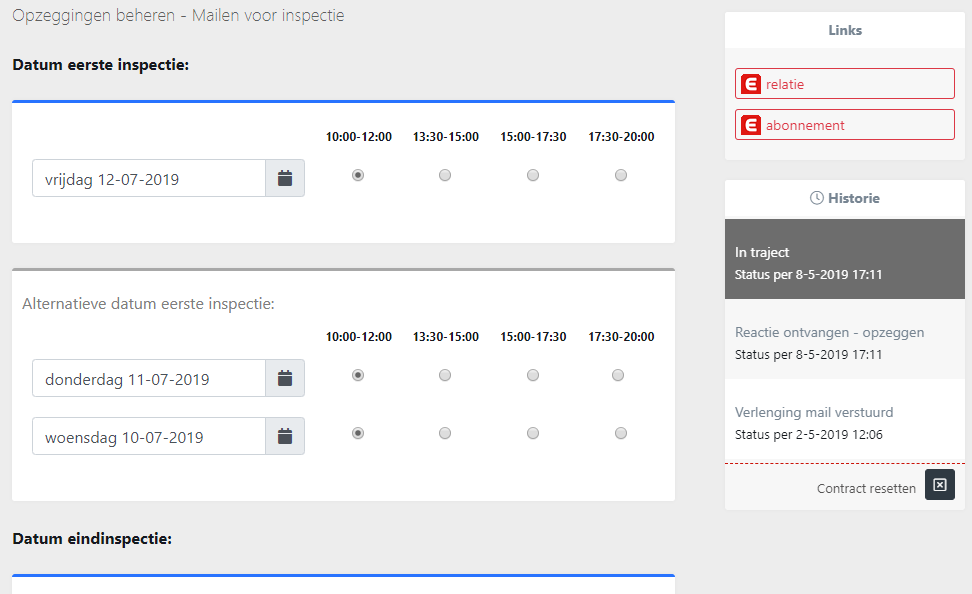The image size is (972, 594).
Task: Select Reactie ontvangen - opzeggen history entry
Action: [845, 339]
